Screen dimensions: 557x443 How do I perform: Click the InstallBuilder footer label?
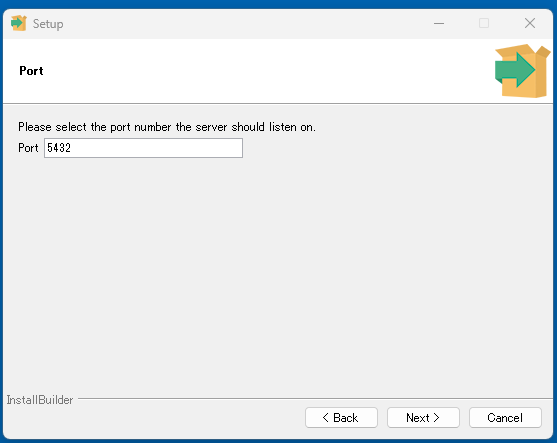[x=40, y=400]
